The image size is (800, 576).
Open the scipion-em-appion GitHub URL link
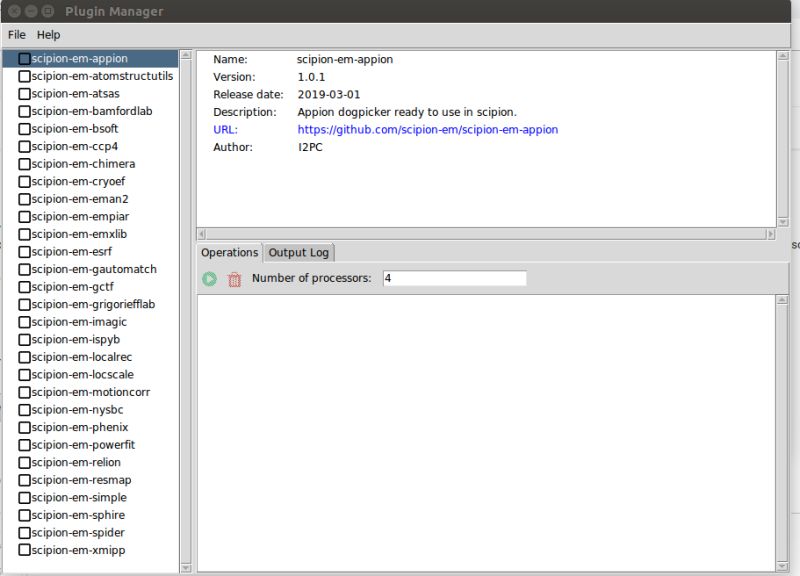pyautogui.click(x=428, y=129)
